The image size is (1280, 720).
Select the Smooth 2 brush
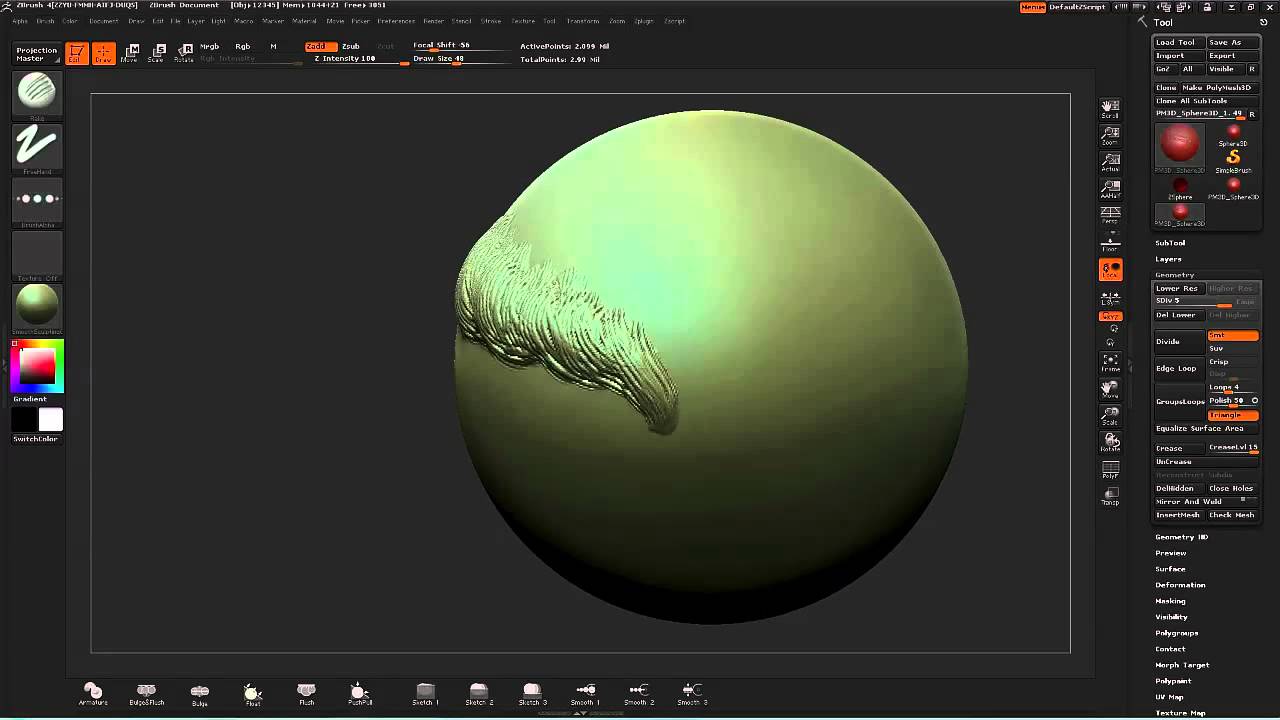639,694
